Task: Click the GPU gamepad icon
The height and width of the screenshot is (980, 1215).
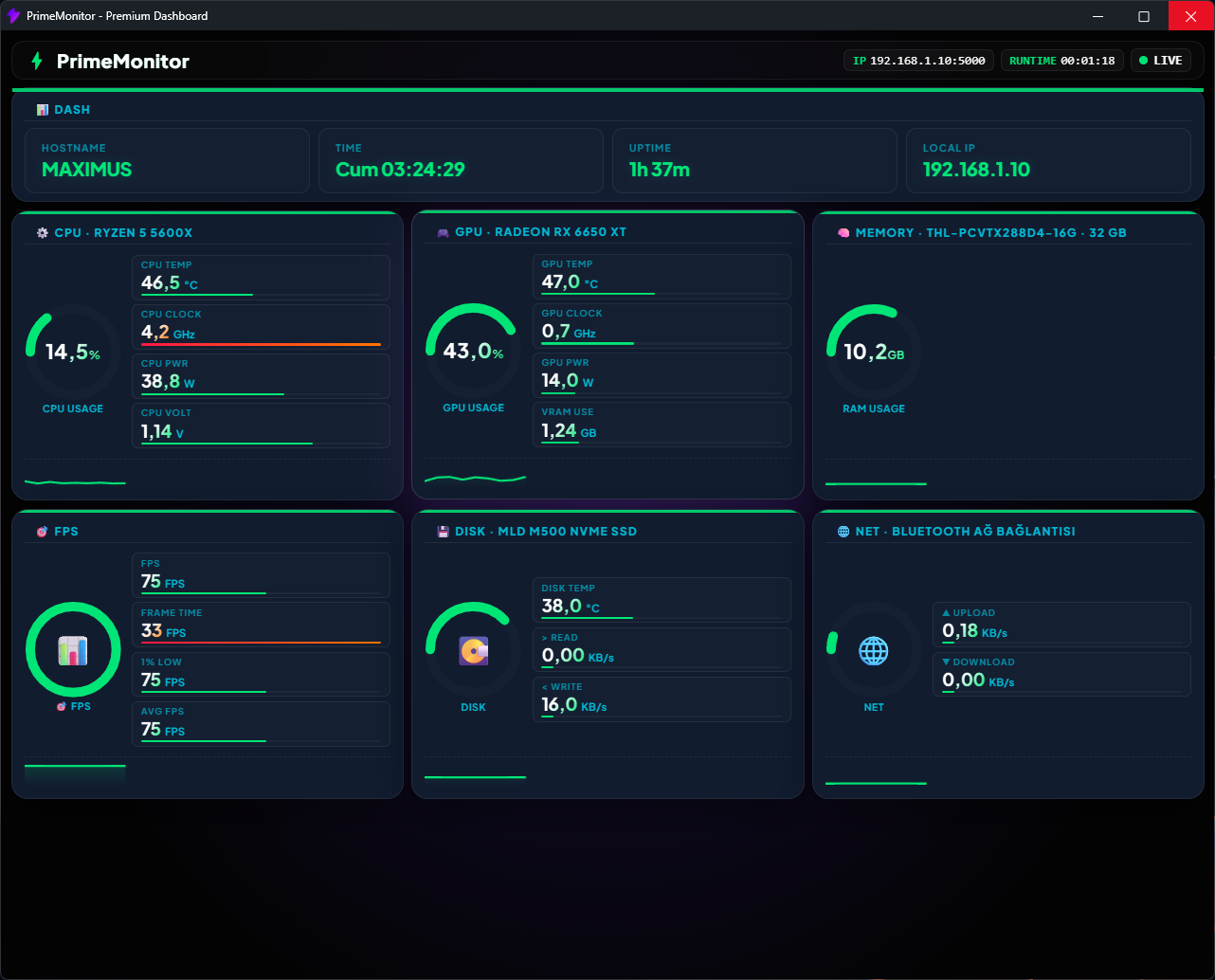Action: click(443, 232)
